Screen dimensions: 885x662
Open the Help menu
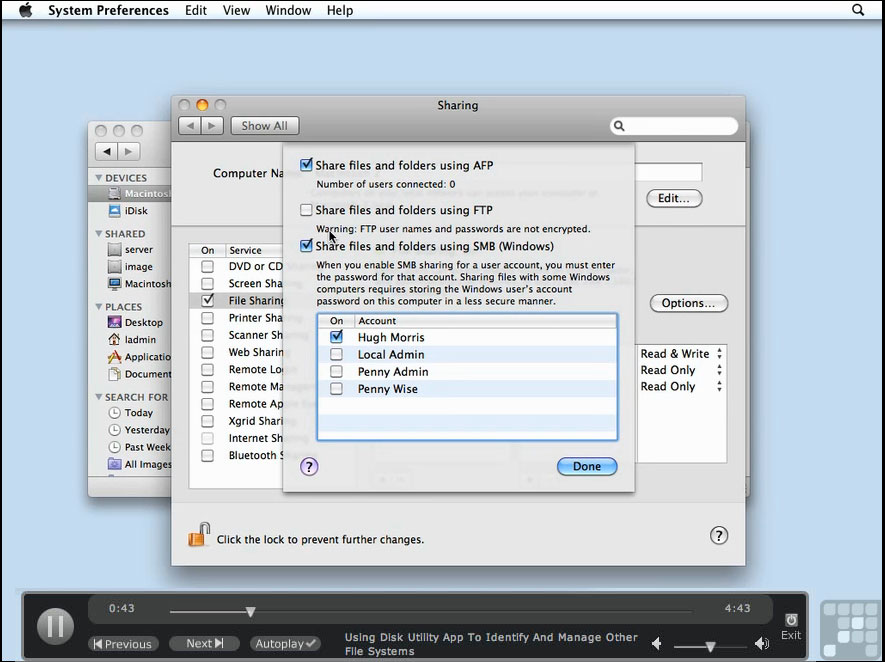pos(340,10)
